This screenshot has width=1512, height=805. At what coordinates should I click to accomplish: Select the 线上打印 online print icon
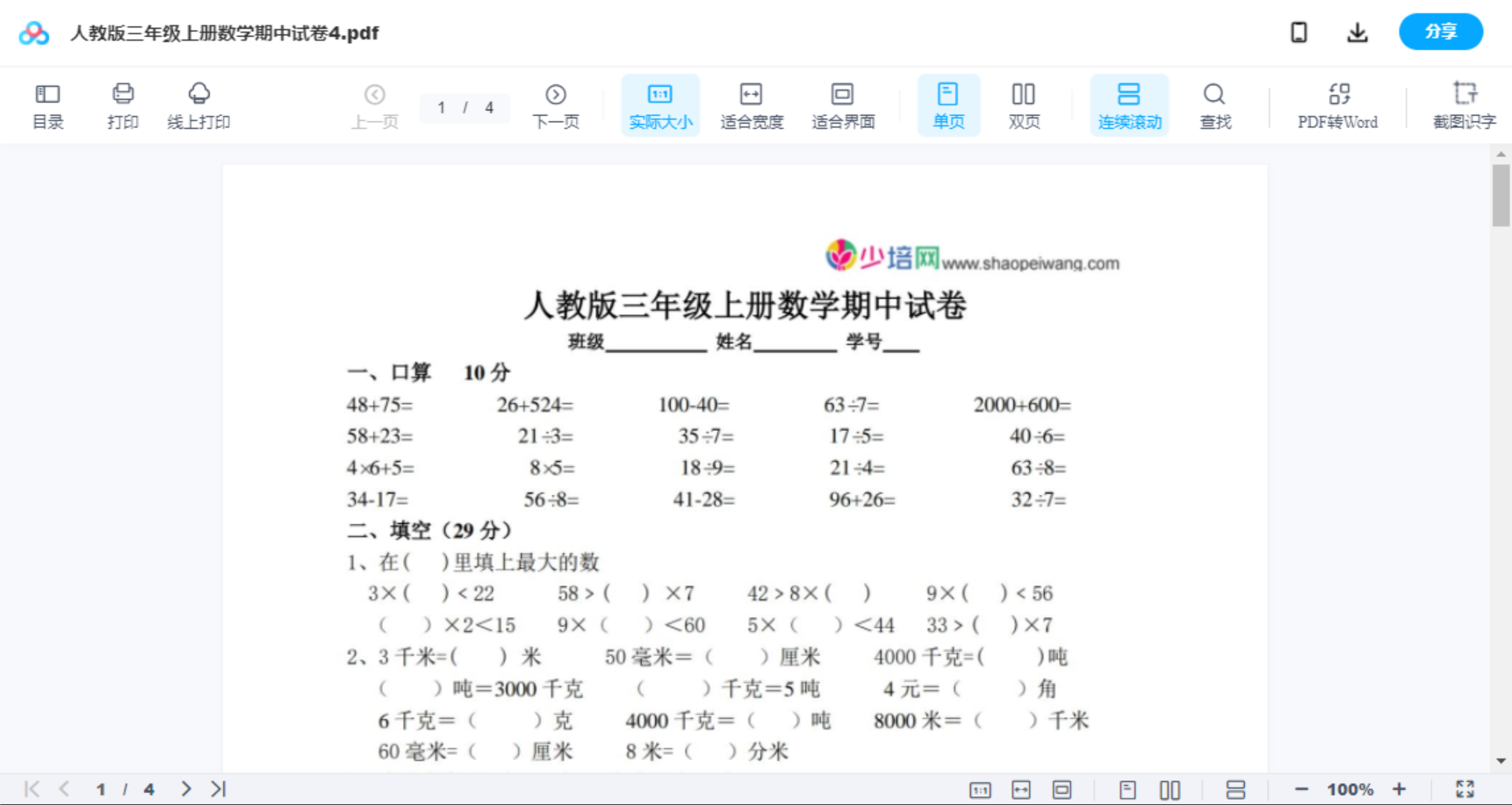tap(199, 104)
